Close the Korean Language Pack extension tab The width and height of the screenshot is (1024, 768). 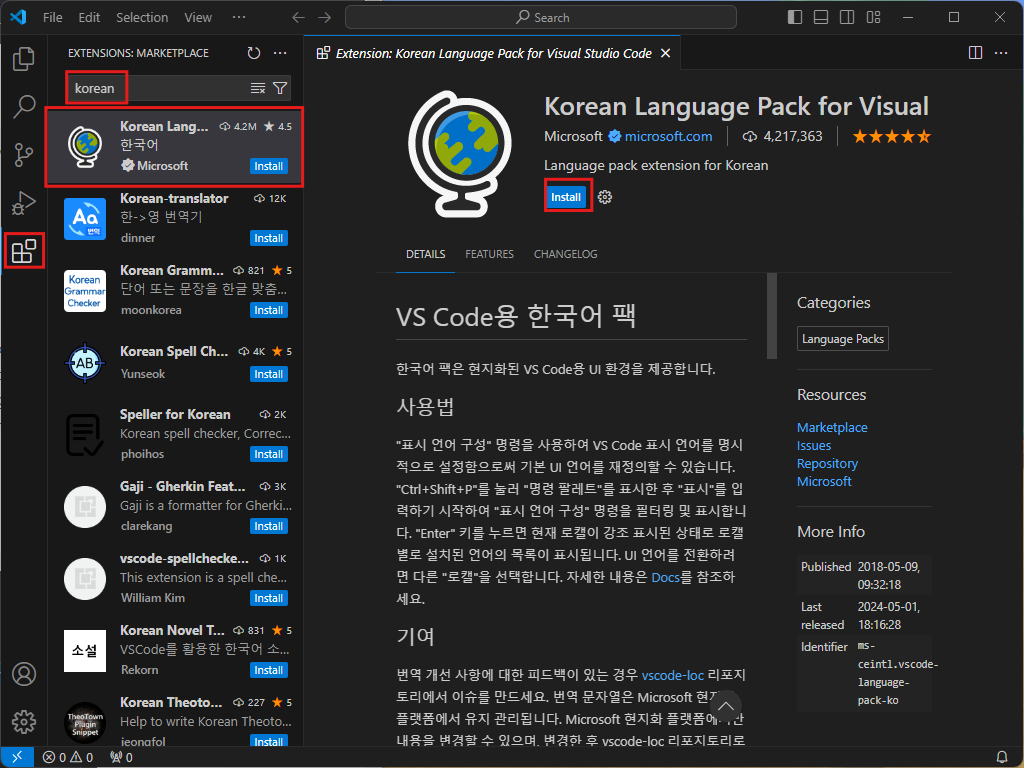click(665, 53)
